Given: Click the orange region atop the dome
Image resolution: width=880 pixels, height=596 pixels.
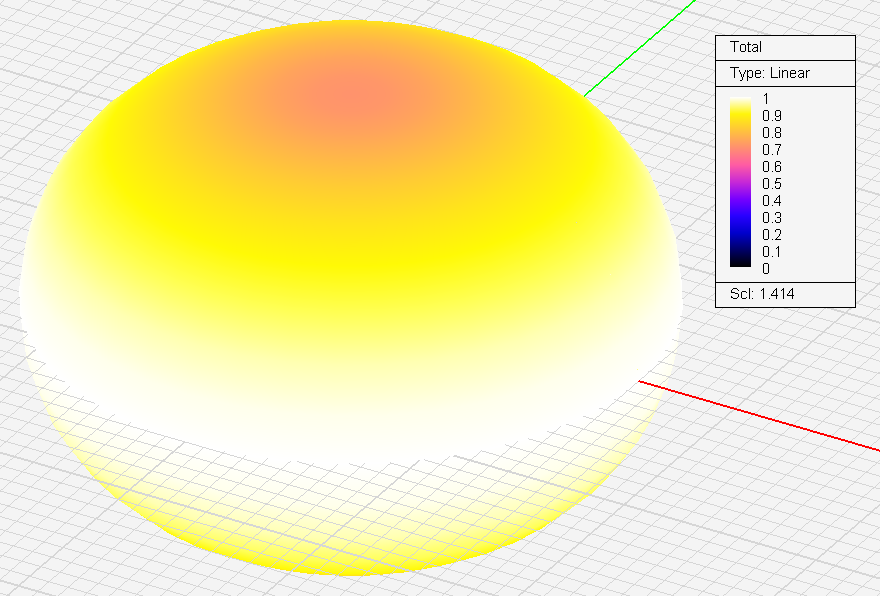Looking at the screenshot, I should click(345, 97).
